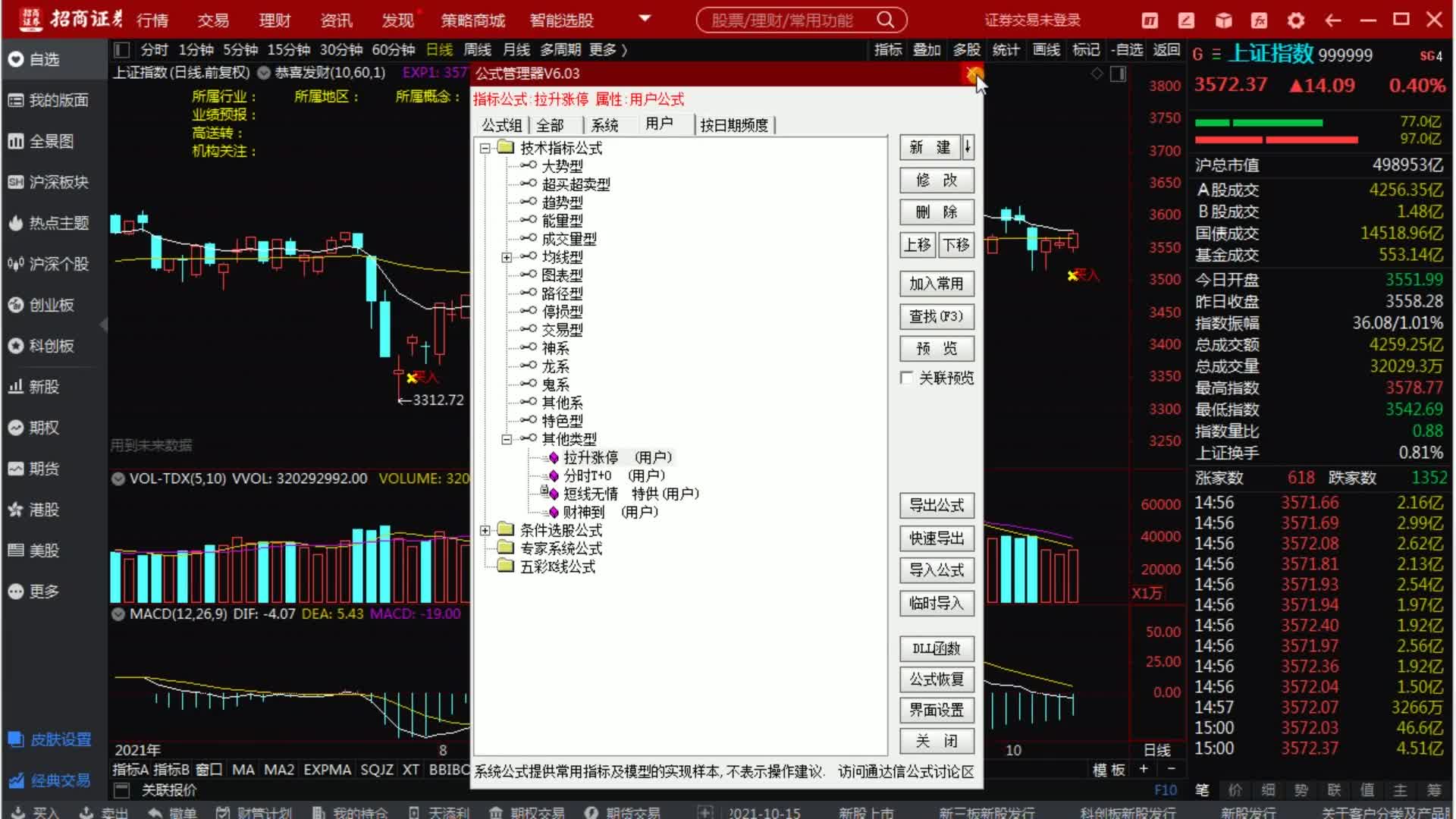Open the 资讯 menu in the top bar
This screenshot has width=1456, height=819.
pos(335,20)
